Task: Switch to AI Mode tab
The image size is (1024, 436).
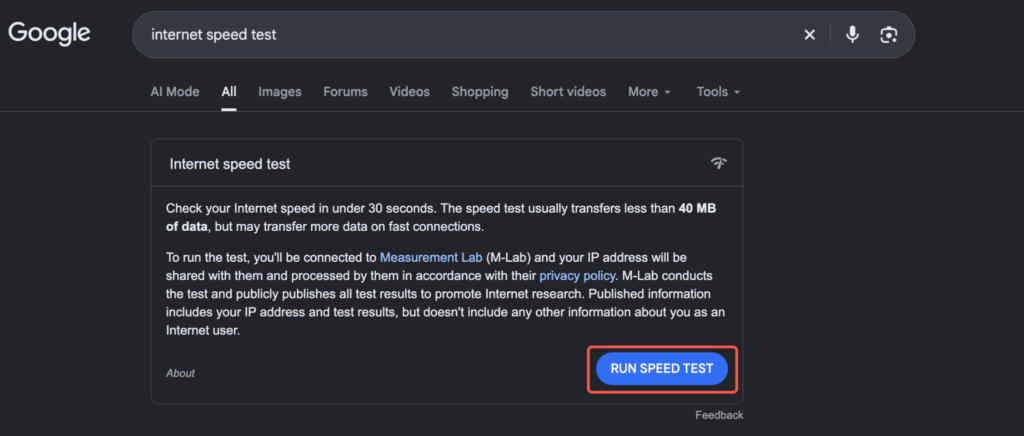Action: [174, 92]
